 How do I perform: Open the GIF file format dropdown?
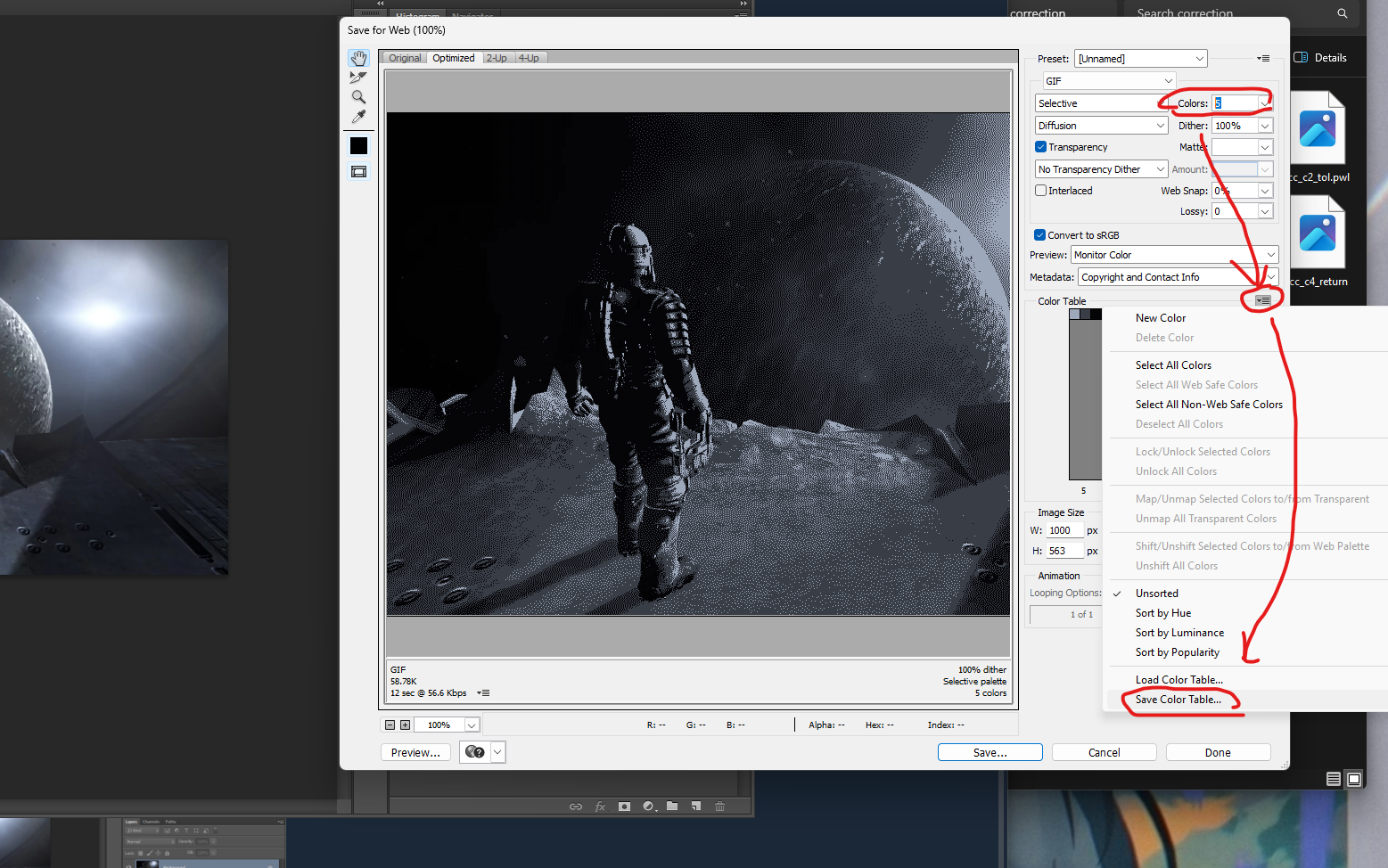click(1109, 81)
